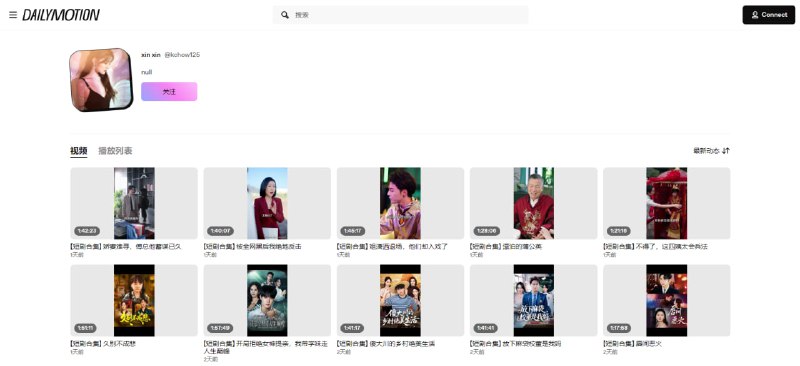The width and height of the screenshot is (800, 366).
Task: Click the Connect sign-in button
Action: coord(769,15)
